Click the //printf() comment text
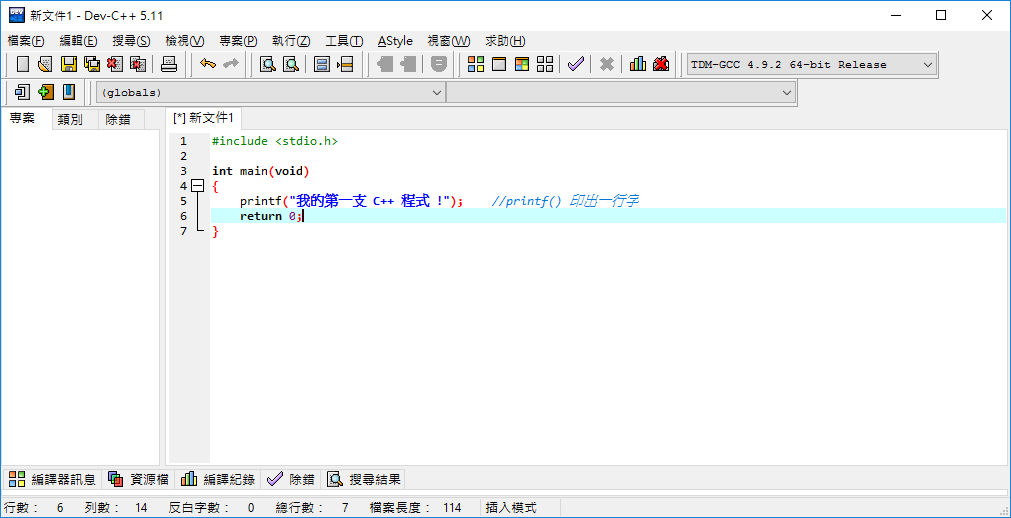This screenshot has width=1011, height=518. 565,201
